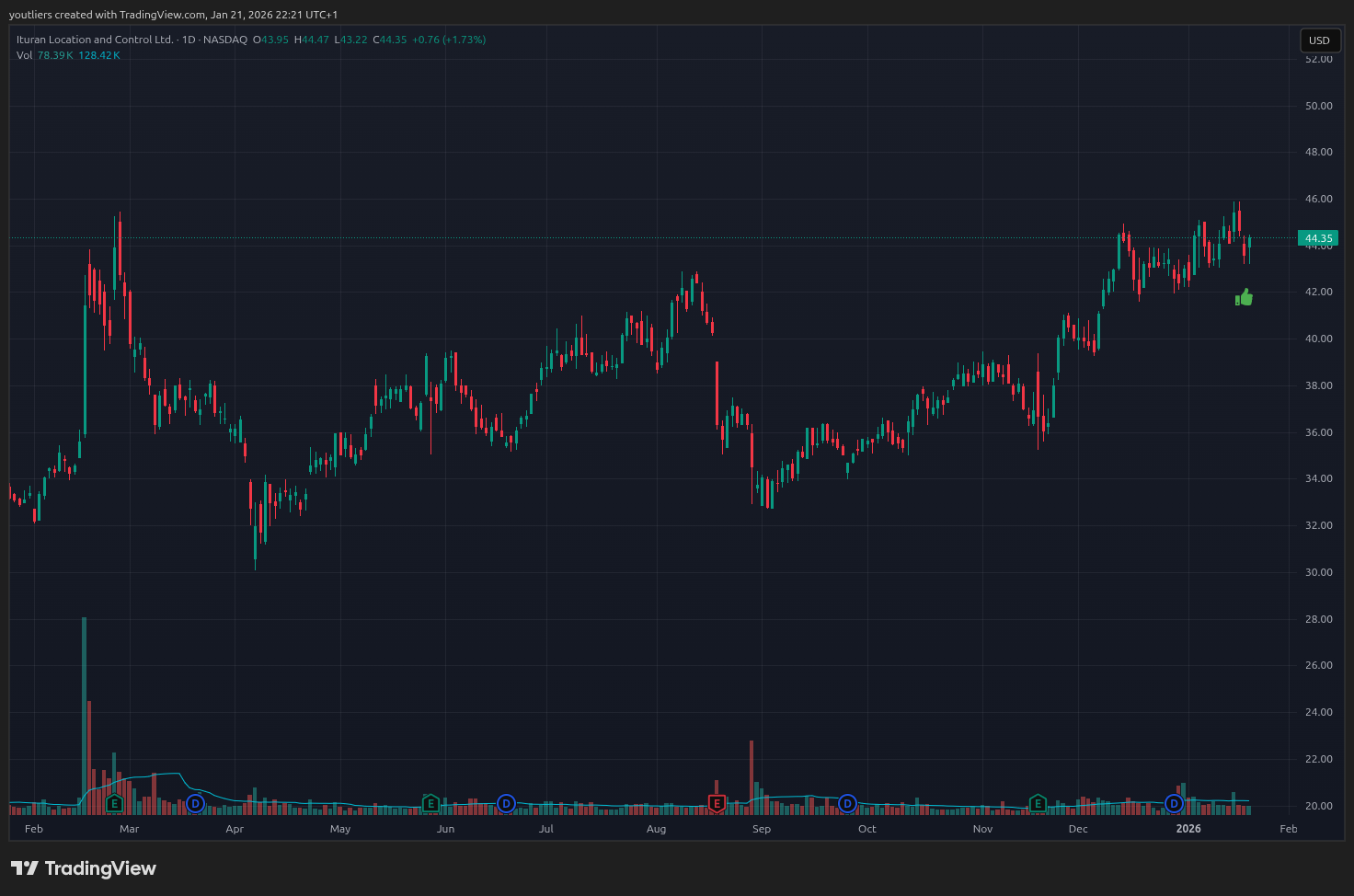The image size is (1354, 896).
Task: Click the Sep label on time axis
Action: [x=761, y=829]
